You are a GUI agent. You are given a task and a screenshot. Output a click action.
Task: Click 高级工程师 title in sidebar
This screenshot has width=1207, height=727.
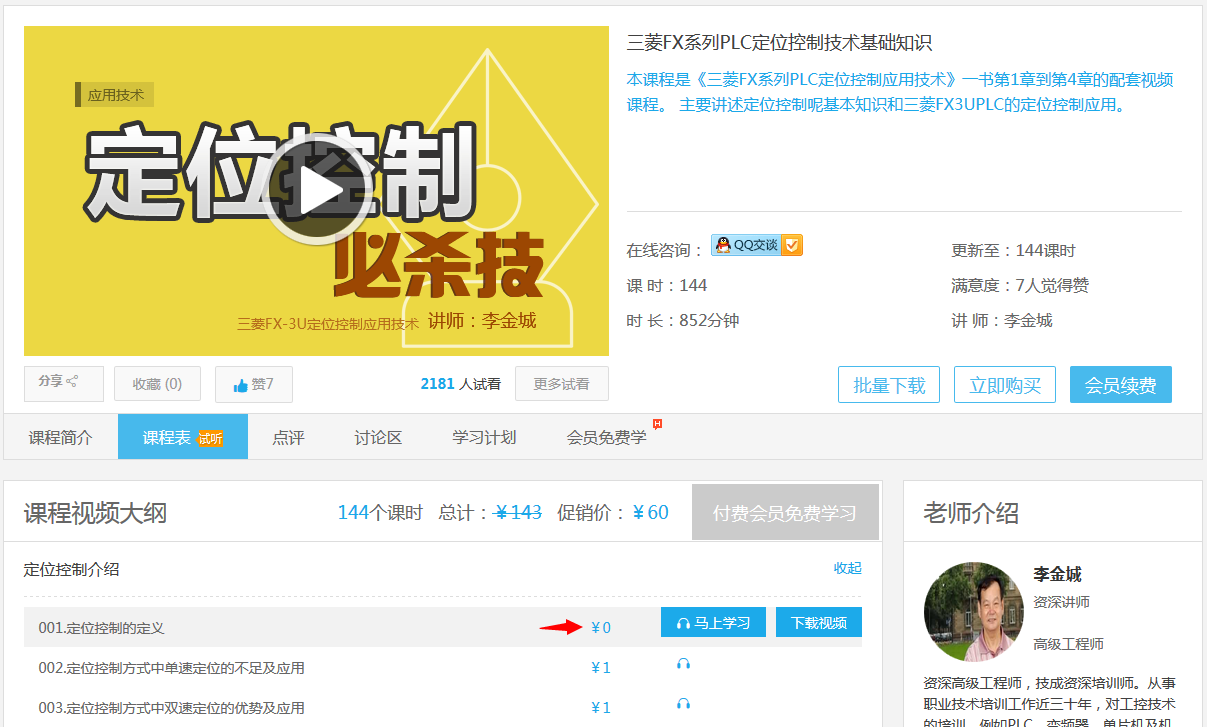click(1069, 644)
